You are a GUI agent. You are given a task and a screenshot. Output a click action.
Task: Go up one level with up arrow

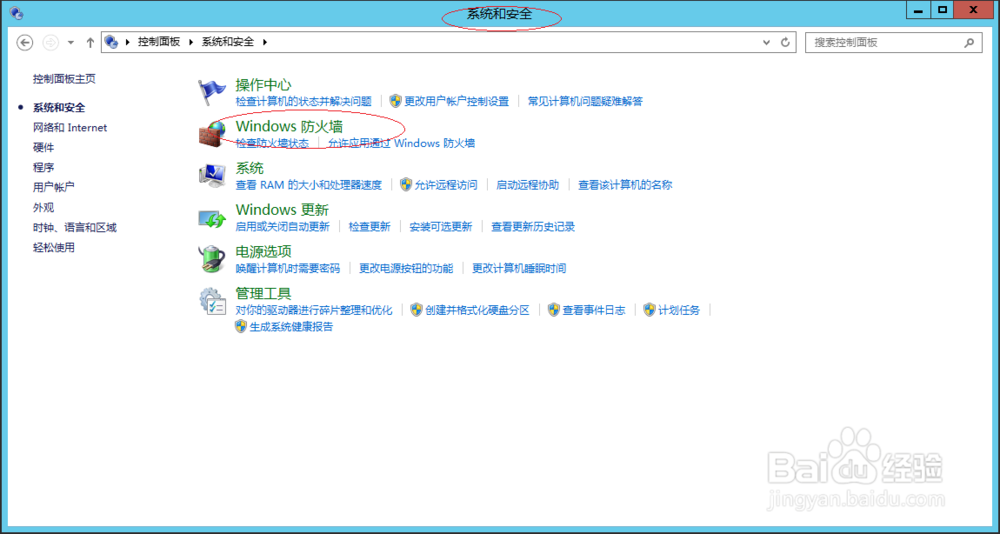90,42
